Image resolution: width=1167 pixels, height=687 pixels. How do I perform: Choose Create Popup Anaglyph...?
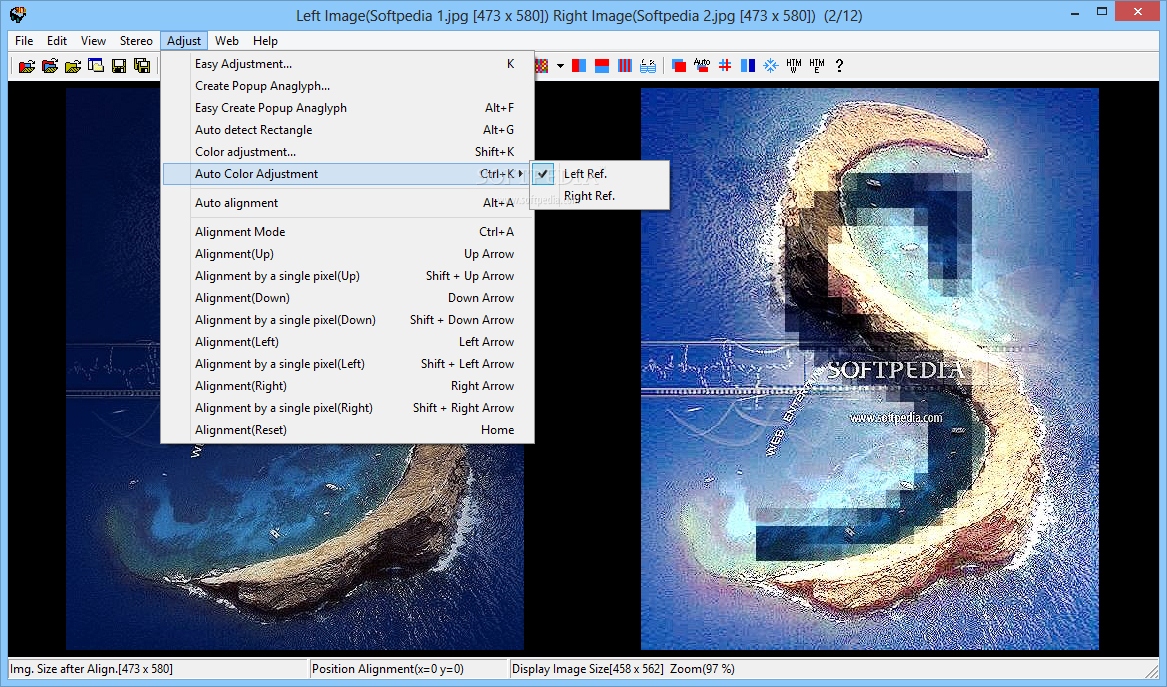pyautogui.click(x=348, y=86)
